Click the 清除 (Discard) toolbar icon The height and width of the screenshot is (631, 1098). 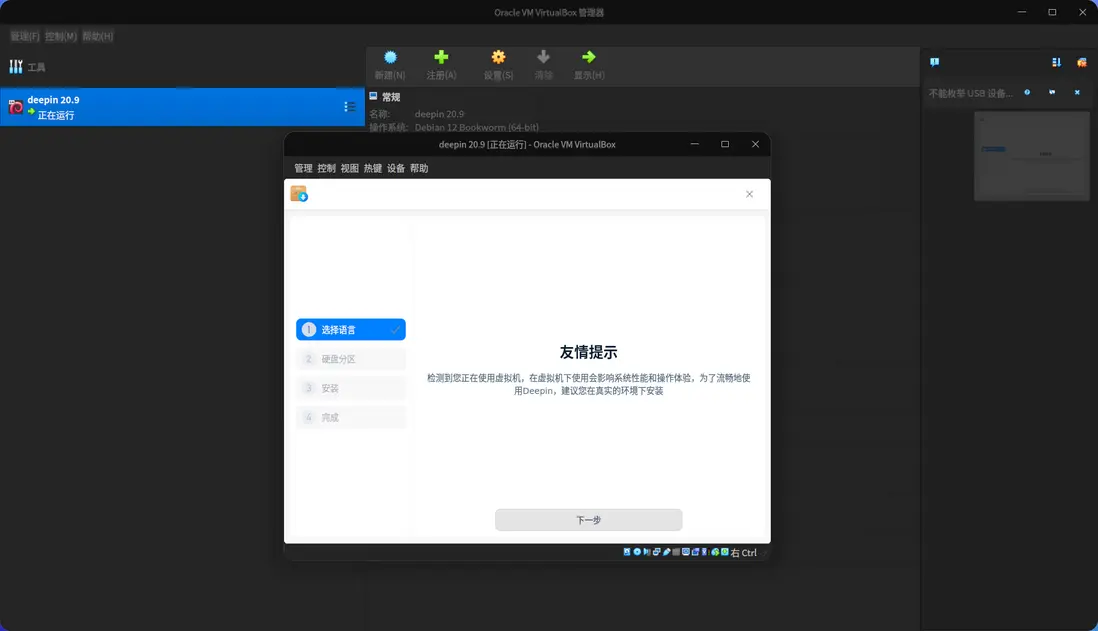point(543,62)
